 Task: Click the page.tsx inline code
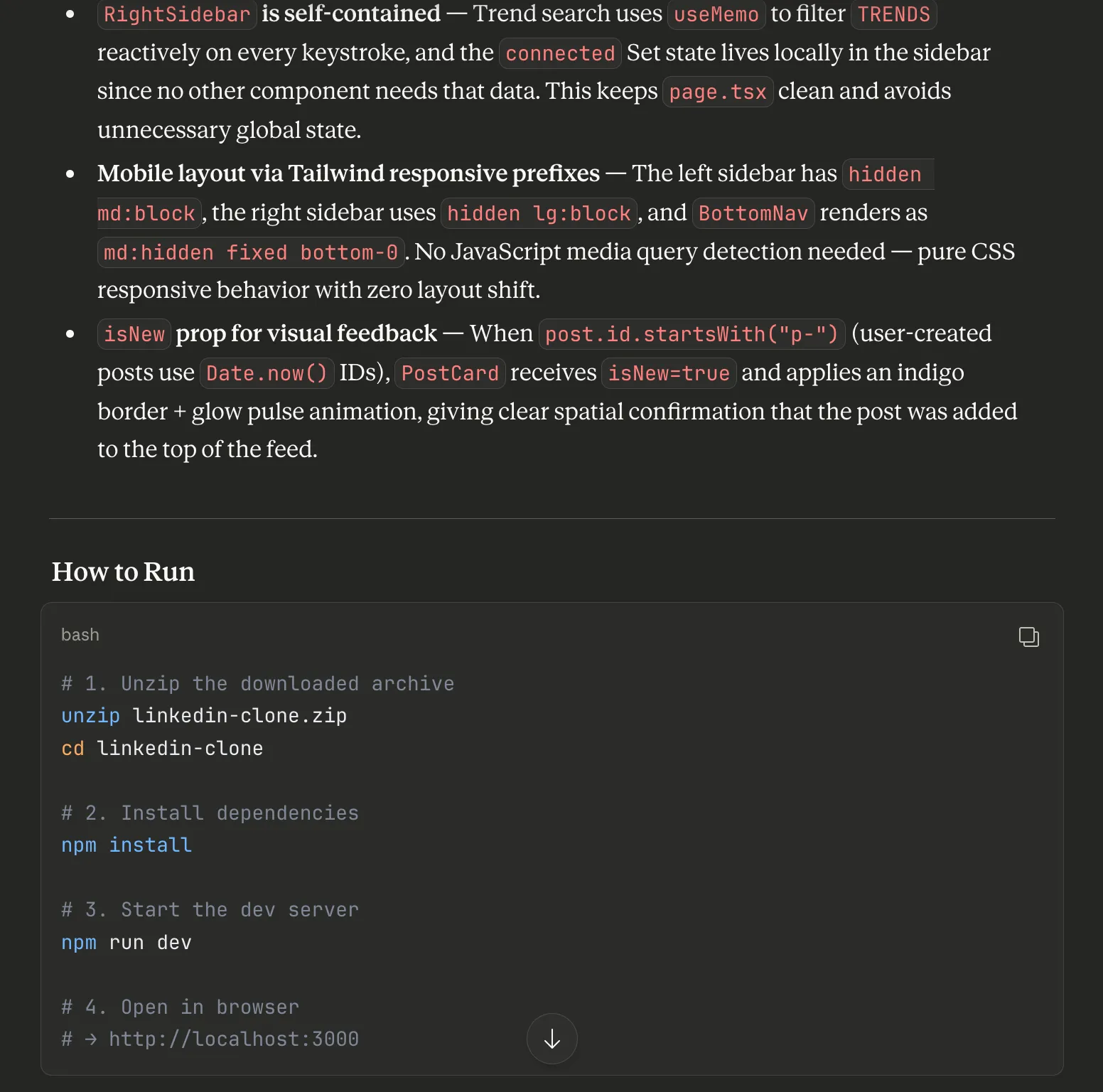pyautogui.click(x=717, y=92)
